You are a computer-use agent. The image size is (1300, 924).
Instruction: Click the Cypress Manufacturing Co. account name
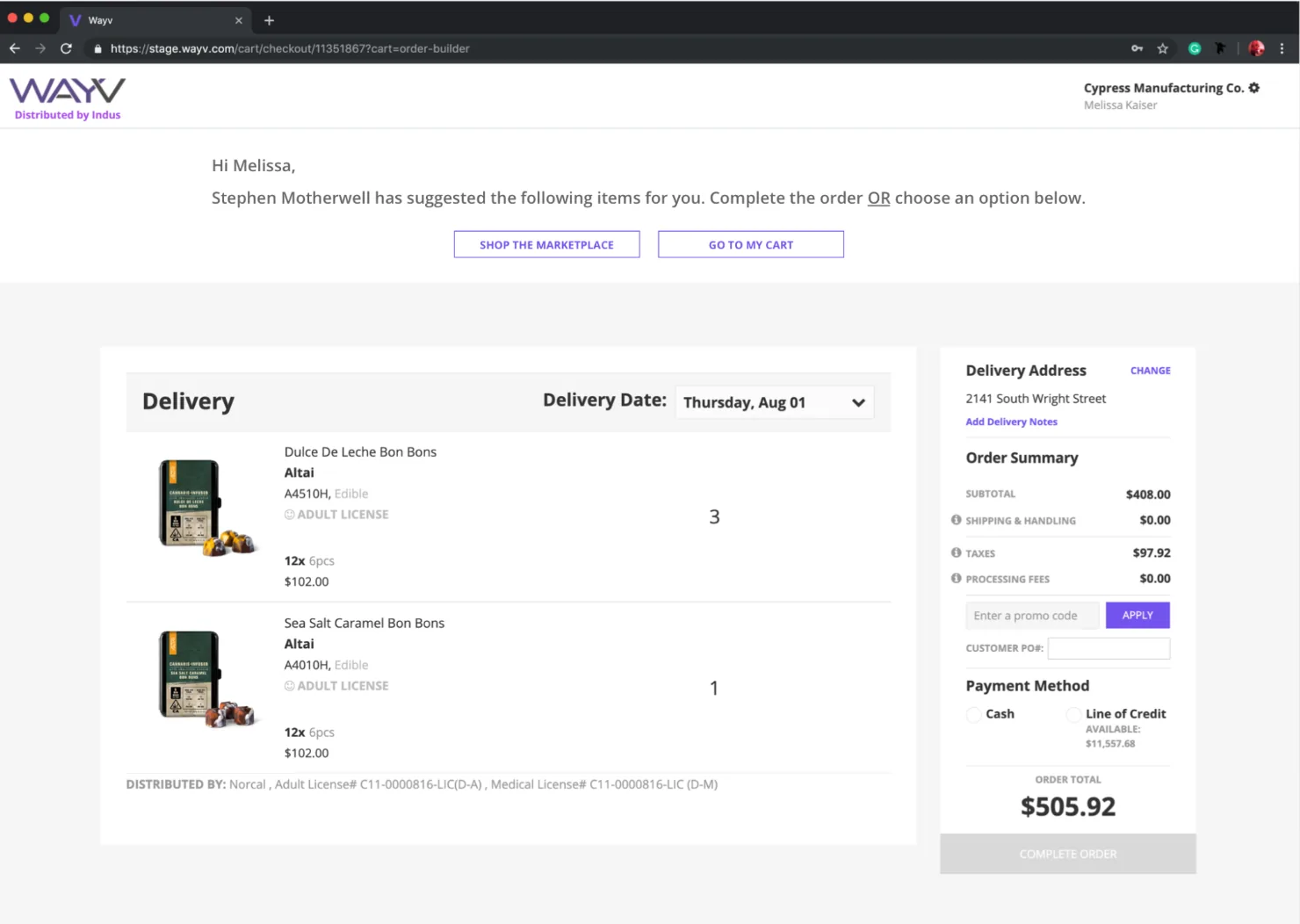coord(1164,88)
